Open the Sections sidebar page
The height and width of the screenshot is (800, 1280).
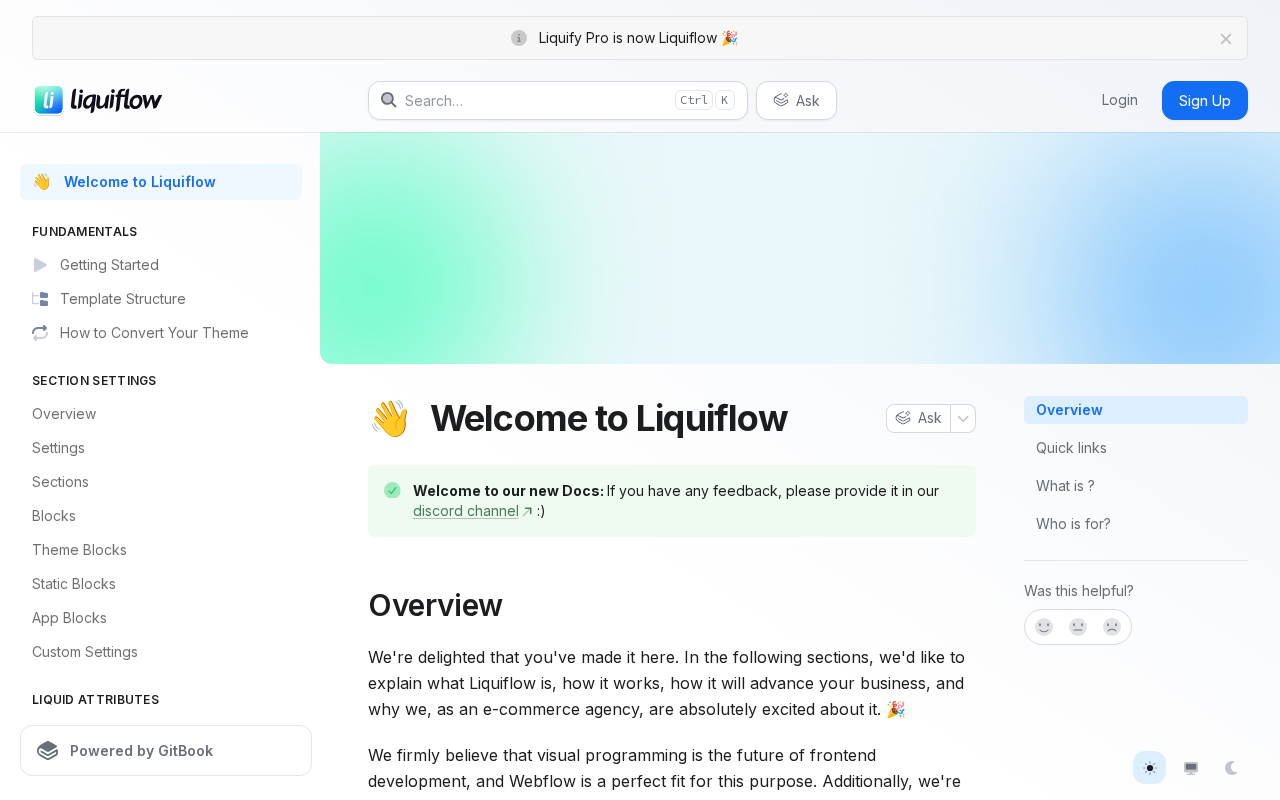[161, 482]
